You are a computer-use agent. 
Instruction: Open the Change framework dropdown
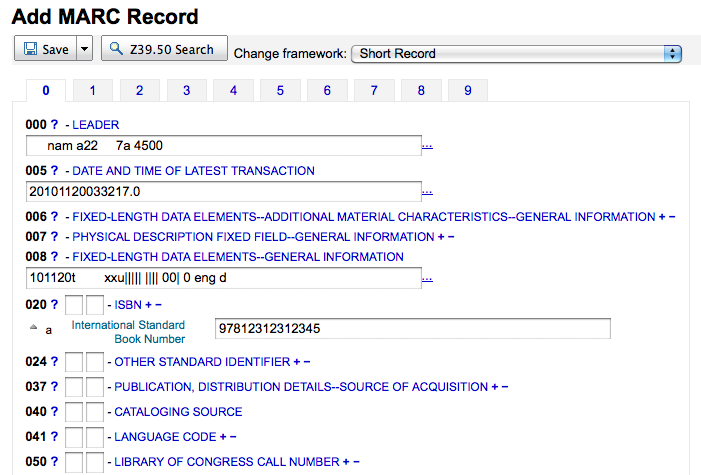pos(516,53)
